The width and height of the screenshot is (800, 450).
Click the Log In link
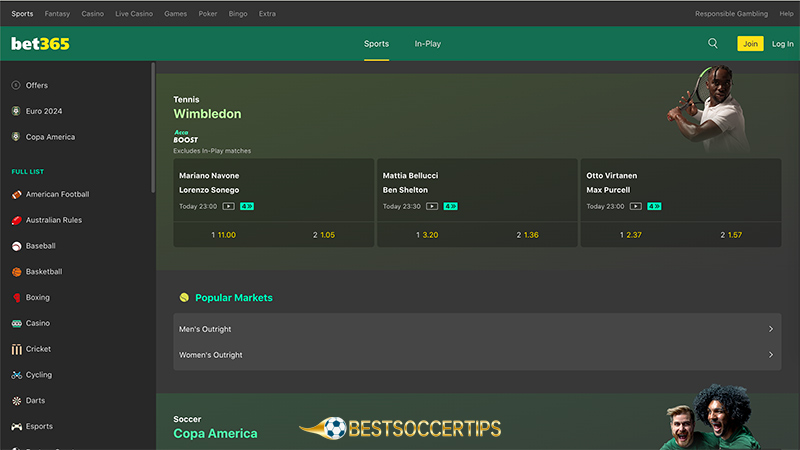coord(783,44)
